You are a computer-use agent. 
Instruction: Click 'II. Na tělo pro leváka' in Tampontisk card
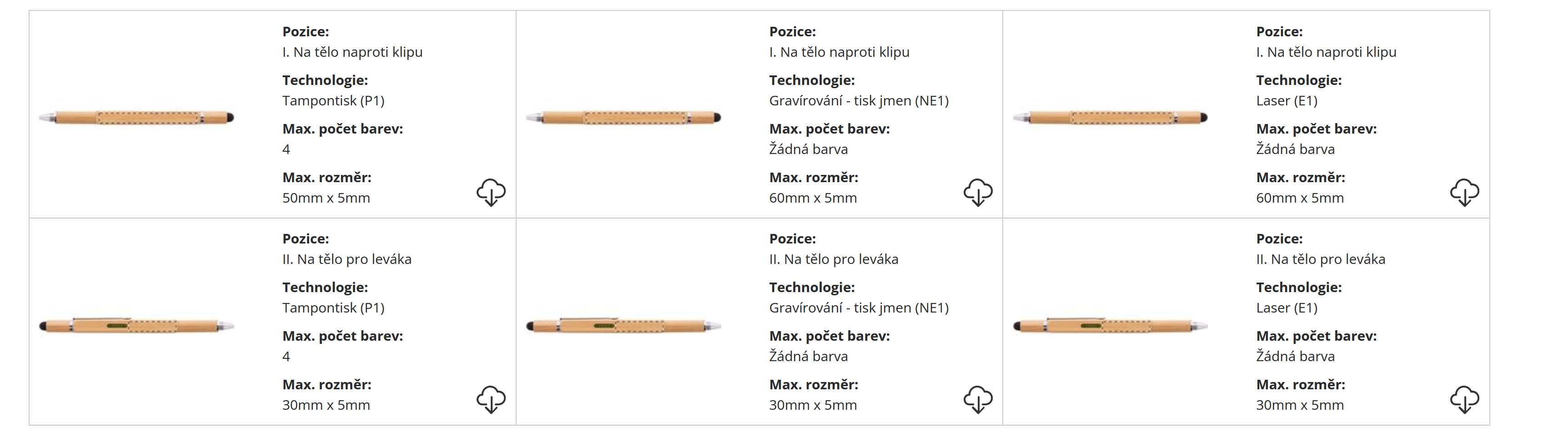pos(347,259)
